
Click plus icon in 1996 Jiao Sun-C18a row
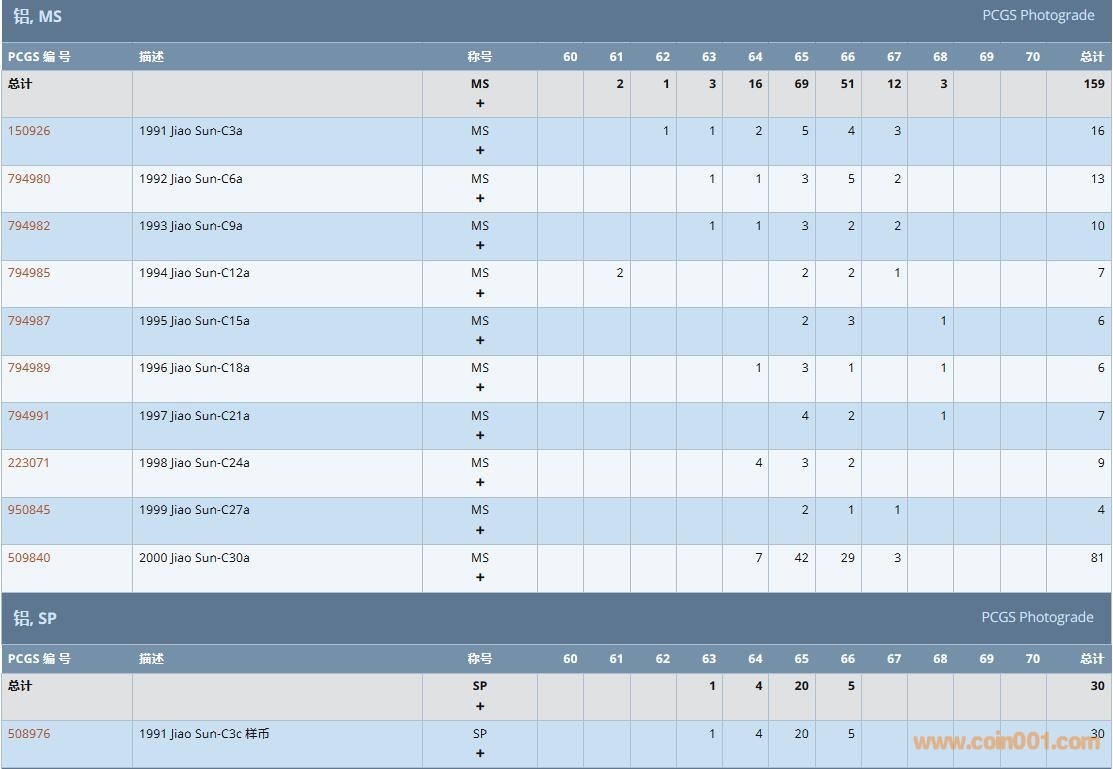pos(480,387)
